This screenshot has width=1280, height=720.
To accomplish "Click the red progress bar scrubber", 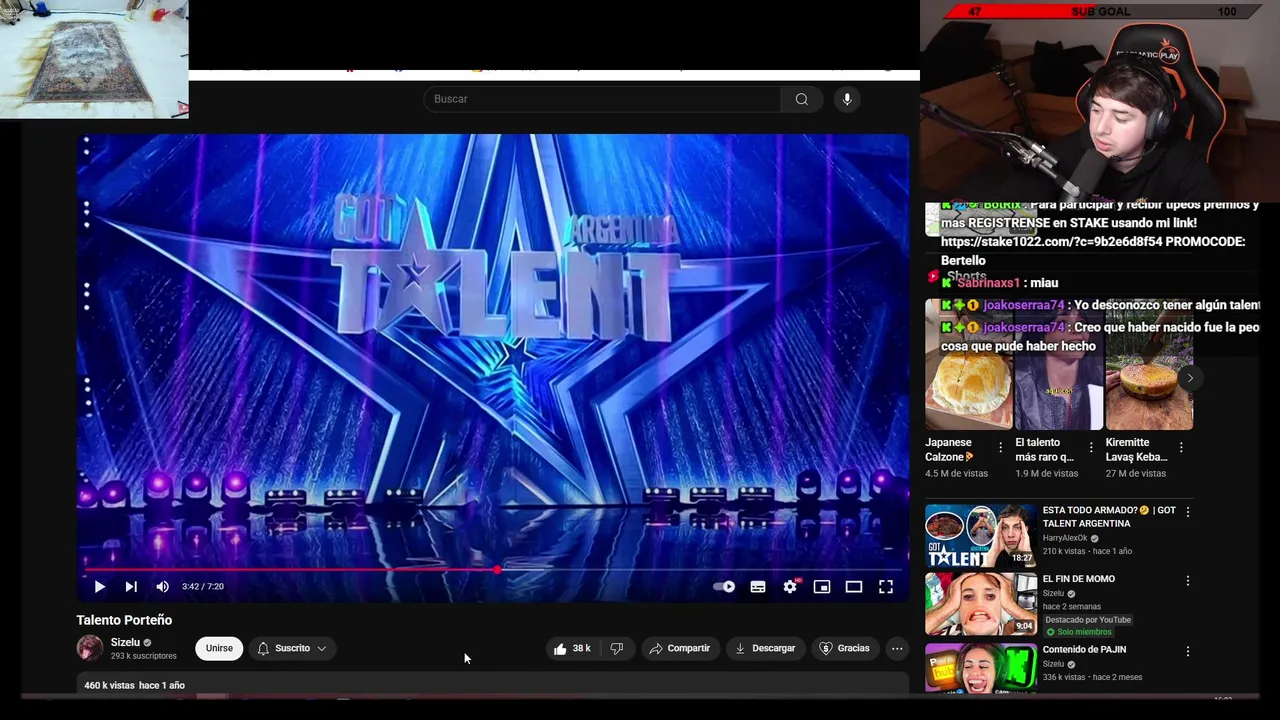I will pyautogui.click(x=497, y=569).
